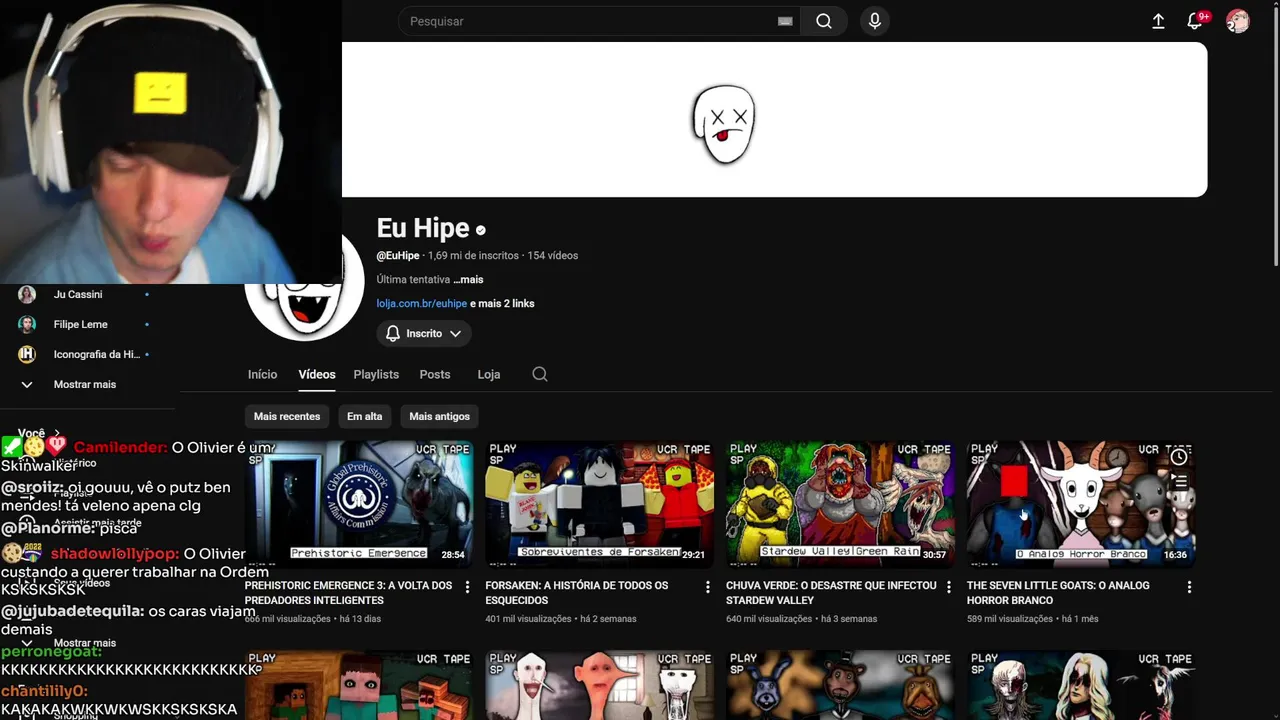The width and height of the screenshot is (1280, 720).
Task: Click the search magnifier button
Action: pyautogui.click(x=823, y=21)
